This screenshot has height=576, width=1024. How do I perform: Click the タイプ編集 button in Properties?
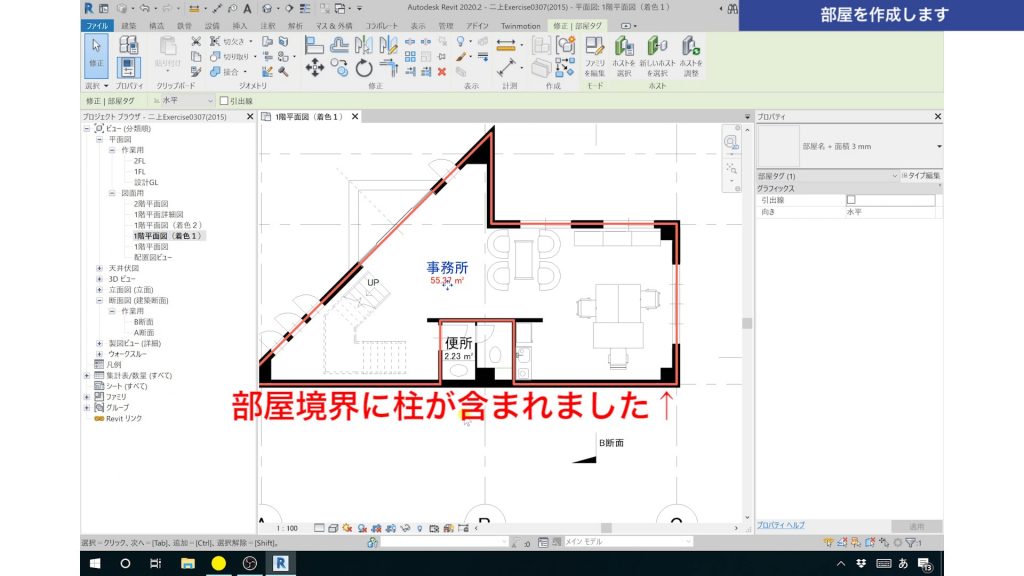click(923, 175)
